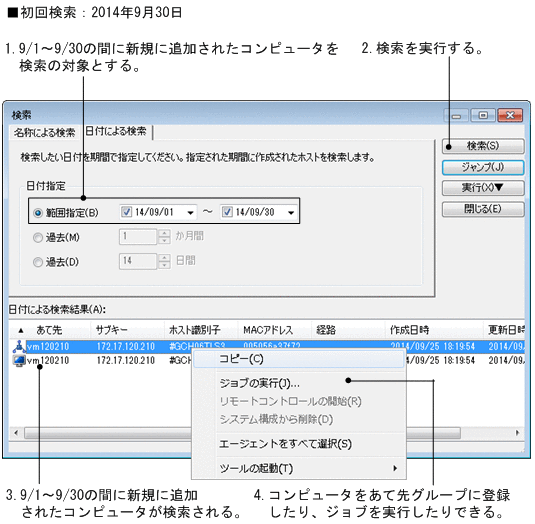Viewport: 535px width, 524px height.
Task: Toggle the start date 14/09/01 checkbox
Action: point(126,212)
